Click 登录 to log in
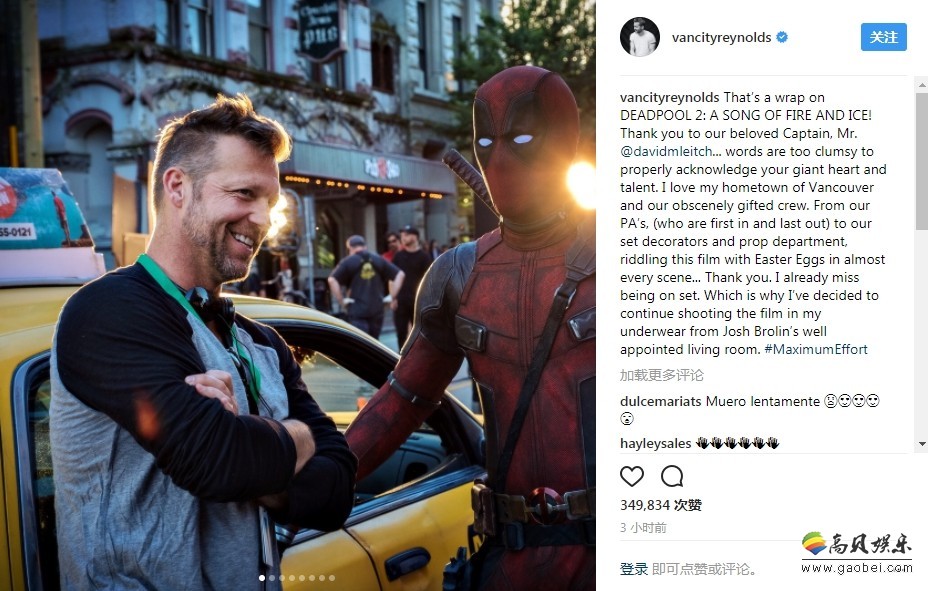This screenshot has width=928, height=591. [634, 569]
